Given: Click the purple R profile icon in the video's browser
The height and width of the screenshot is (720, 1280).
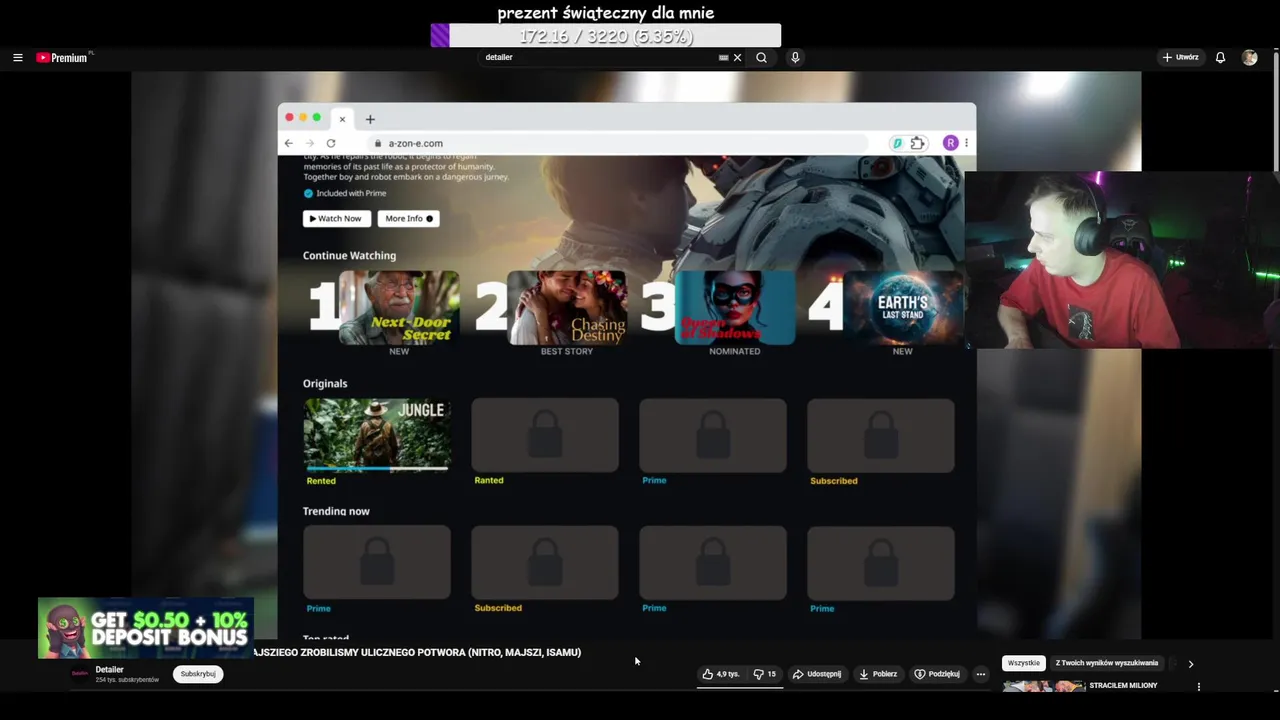Looking at the screenshot, I should tap(950, 143).
